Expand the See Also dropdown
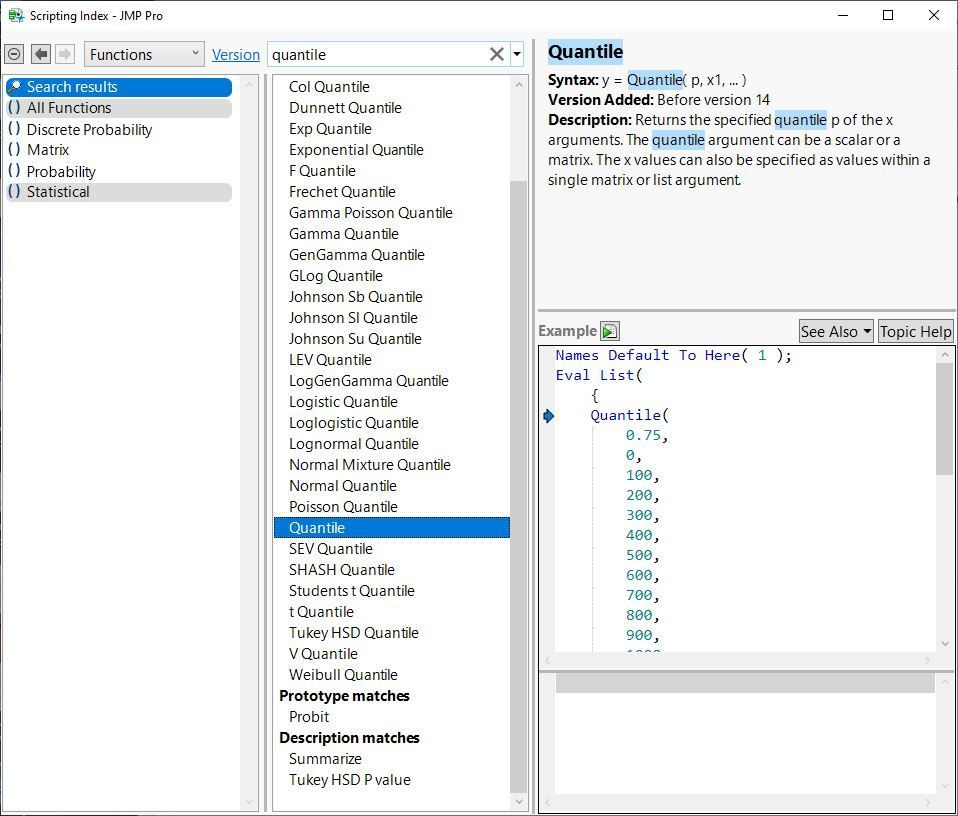Image resolution: width=958 pixels, height=816 pixels. [836, 331]
